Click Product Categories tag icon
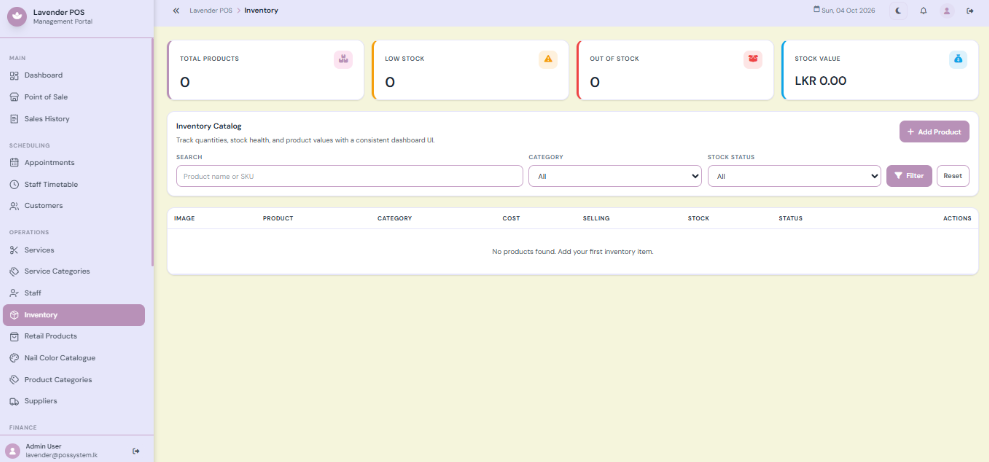 (x=14, y=380)
